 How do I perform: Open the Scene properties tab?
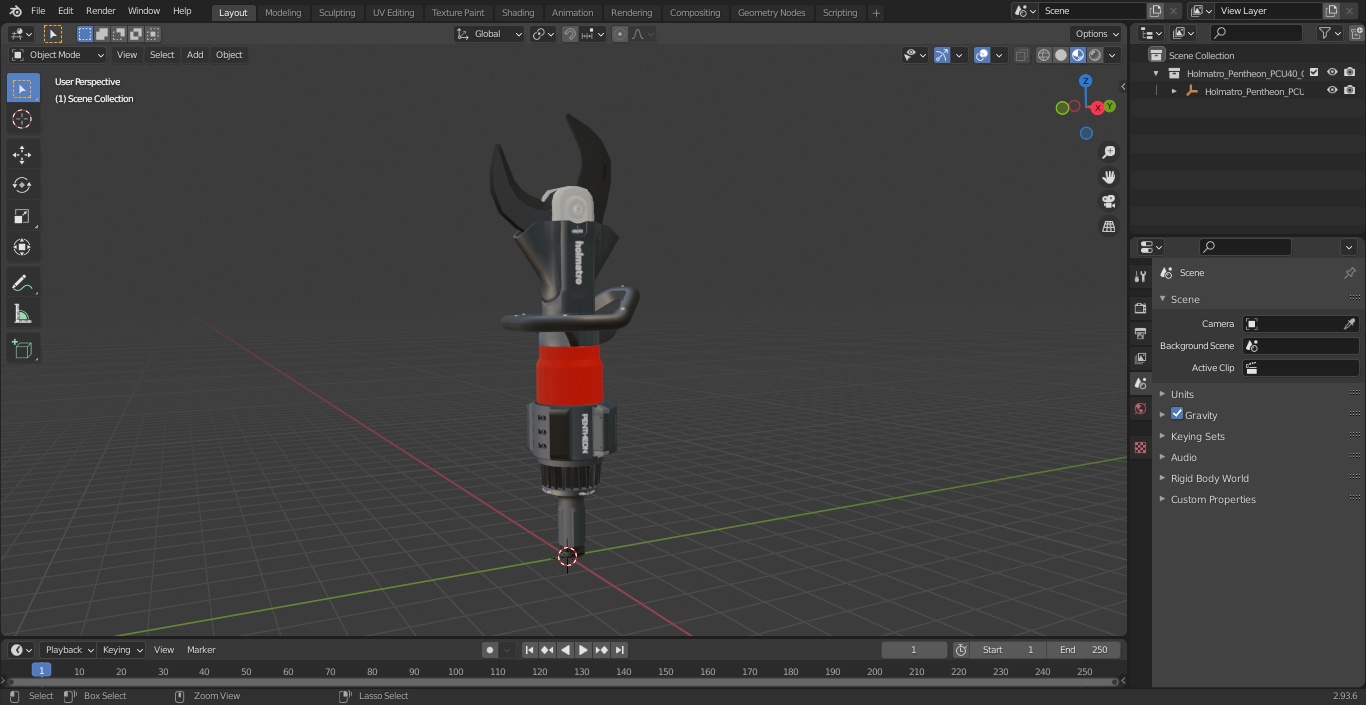tap(1140, 383)
